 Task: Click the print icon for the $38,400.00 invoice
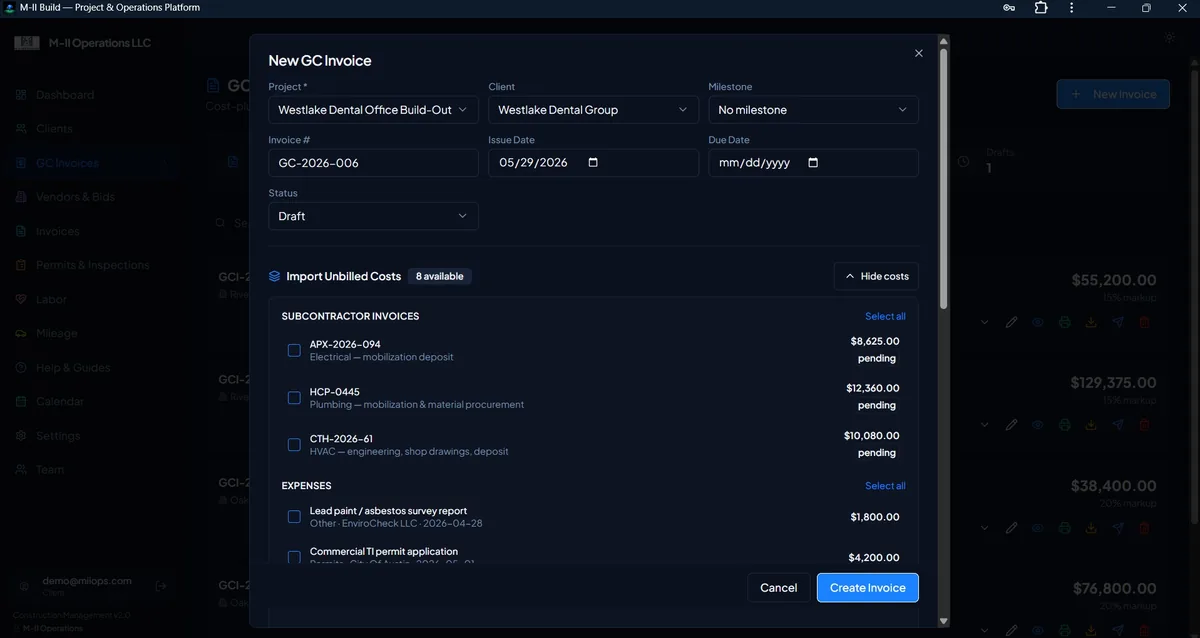click(x=1065, y=528)
